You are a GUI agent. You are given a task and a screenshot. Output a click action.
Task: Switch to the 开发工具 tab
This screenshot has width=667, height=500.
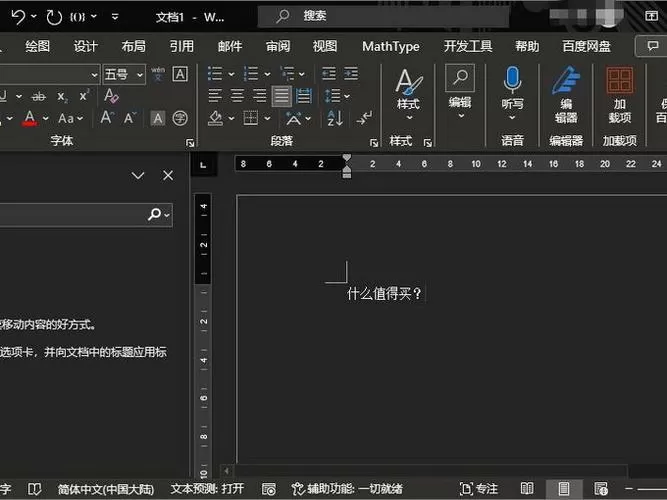pyautogui.click(x=468, y=46)
